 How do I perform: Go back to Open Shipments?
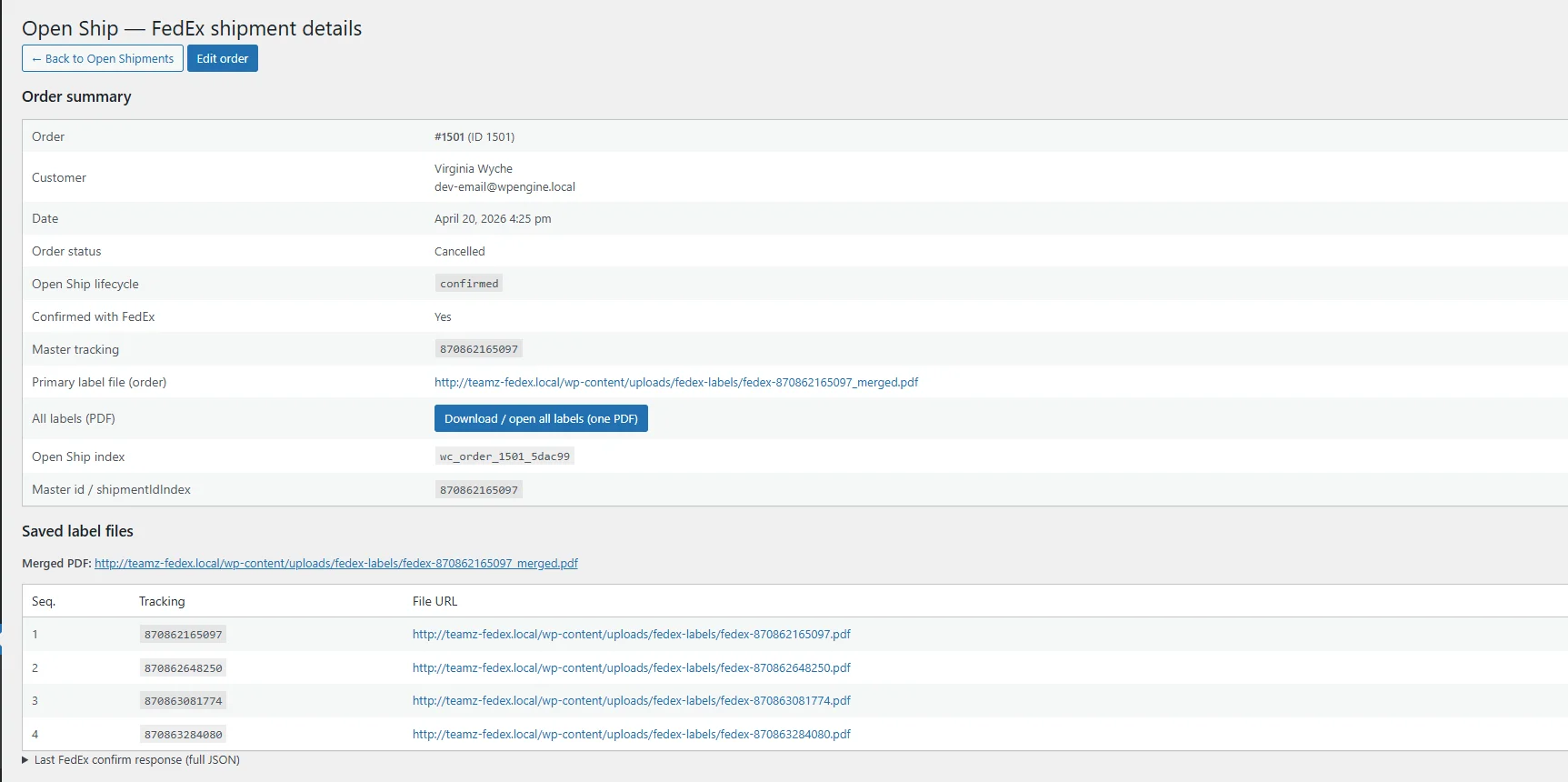(x=103, y=58)
